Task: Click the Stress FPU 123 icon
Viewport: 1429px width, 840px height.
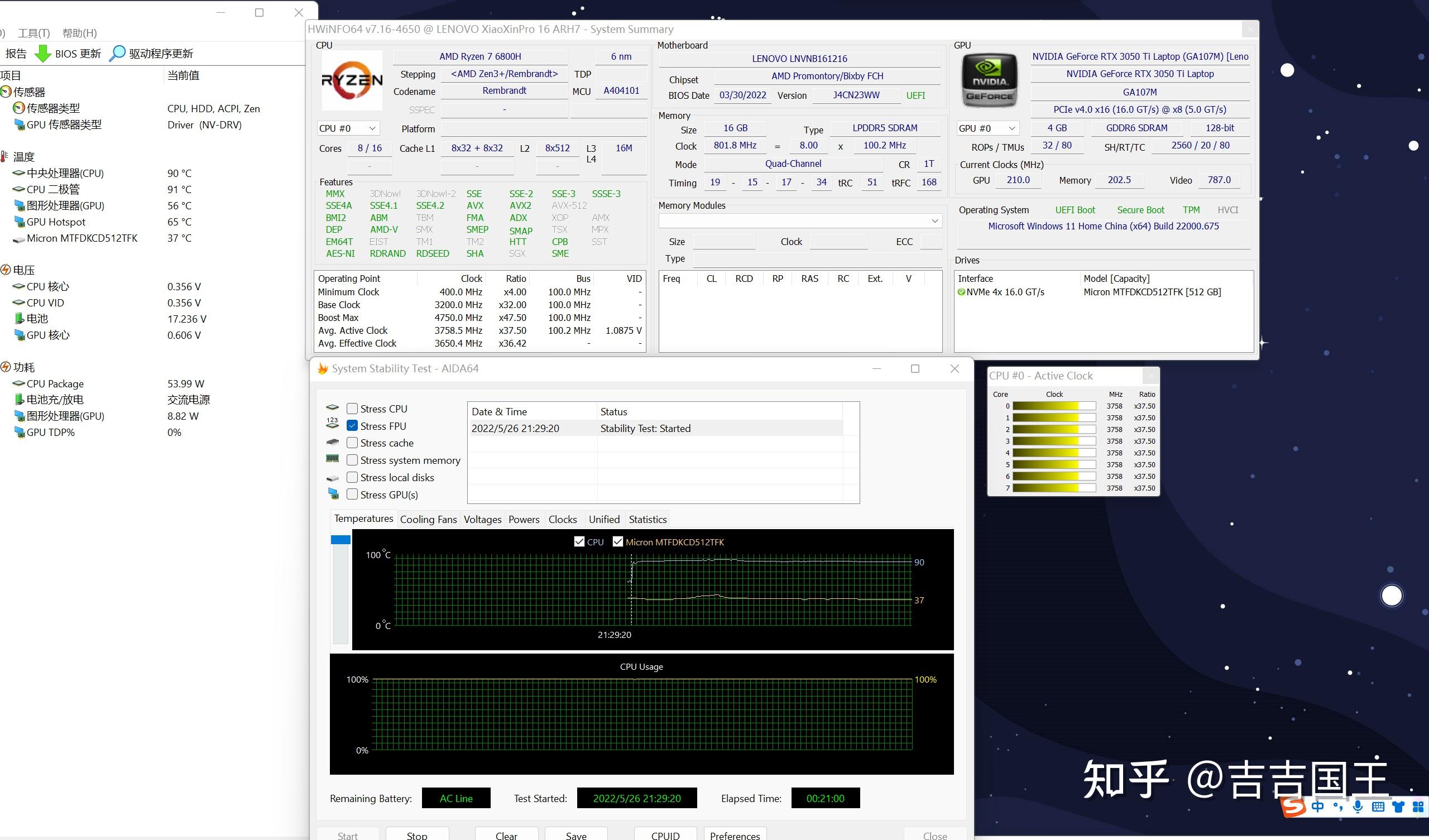Action: click(x=332, y=424)
